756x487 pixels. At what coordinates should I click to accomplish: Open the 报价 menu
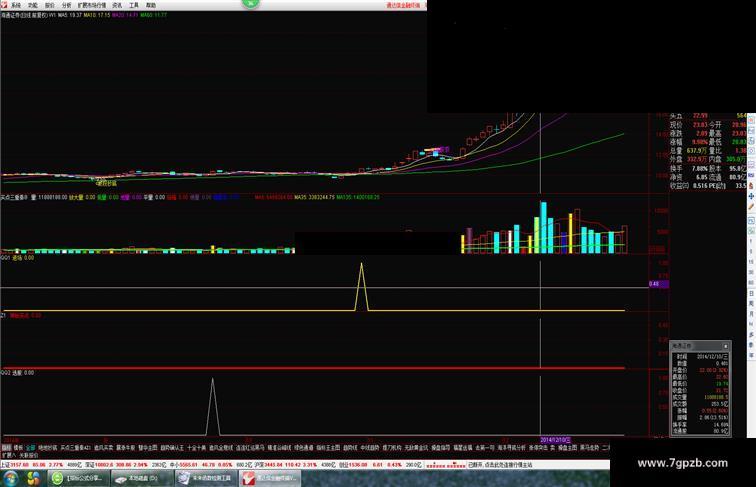pos(50,5)
